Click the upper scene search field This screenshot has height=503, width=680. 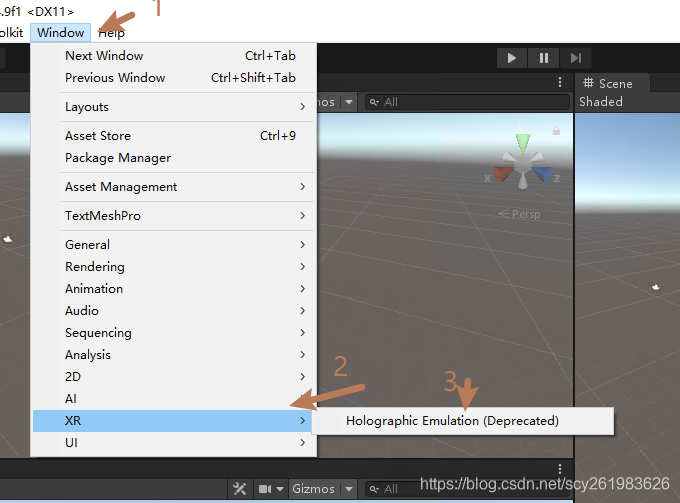(467, 102)
